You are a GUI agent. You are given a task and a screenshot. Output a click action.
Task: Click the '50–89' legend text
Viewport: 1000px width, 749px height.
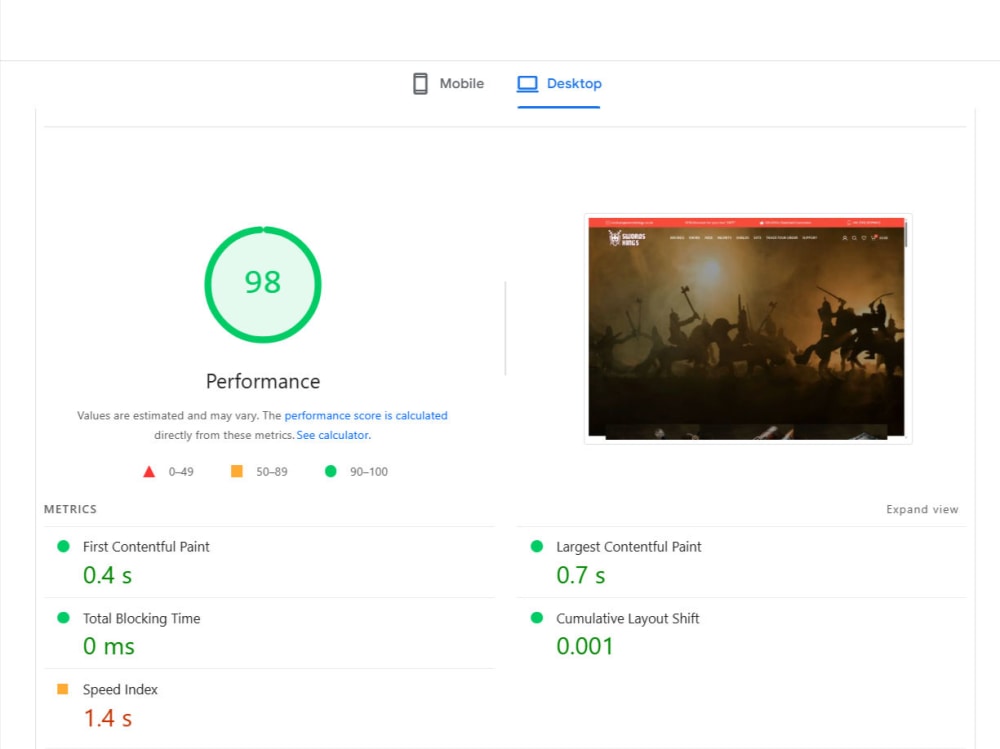point(272,471)
